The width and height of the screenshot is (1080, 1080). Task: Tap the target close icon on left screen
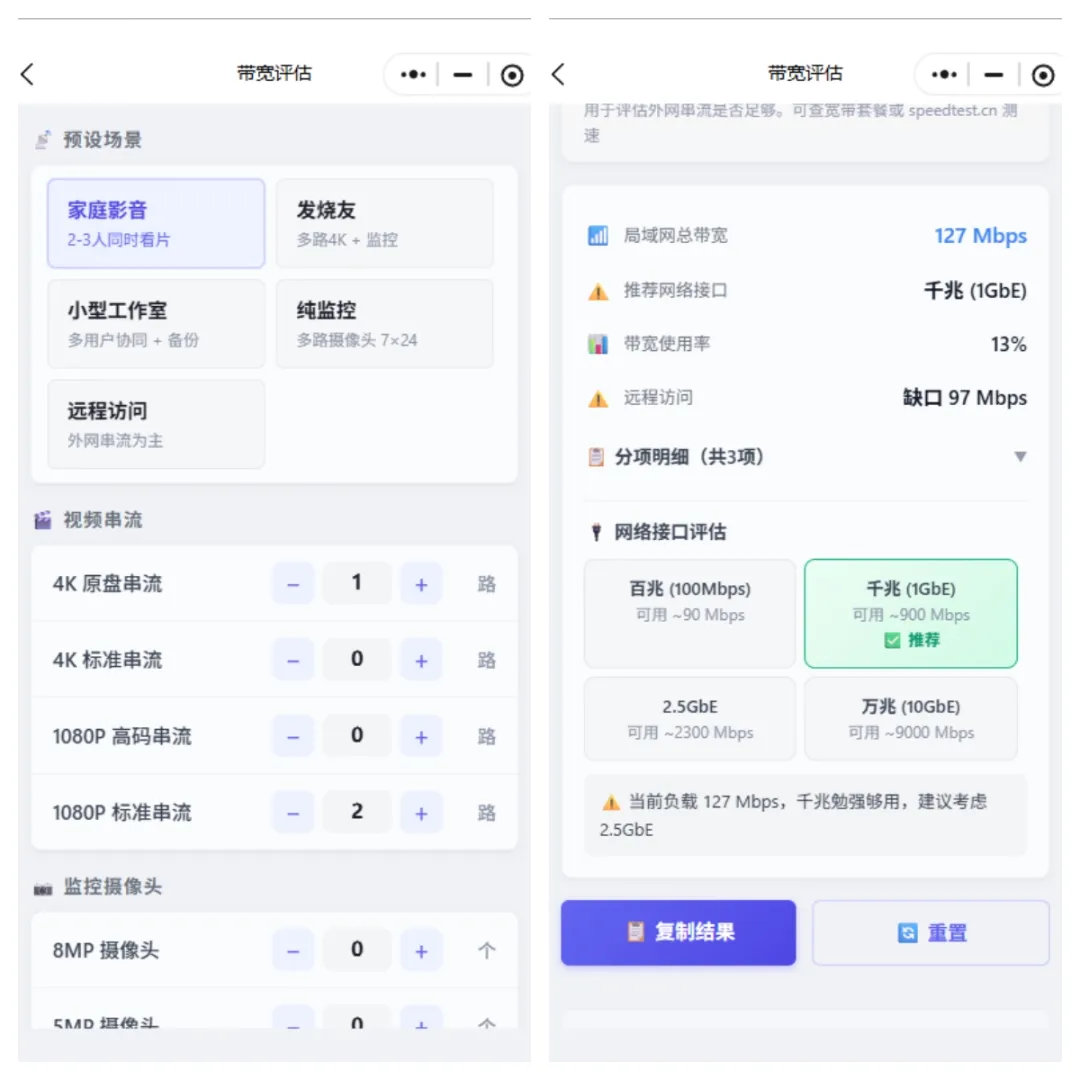pos(512,75)
